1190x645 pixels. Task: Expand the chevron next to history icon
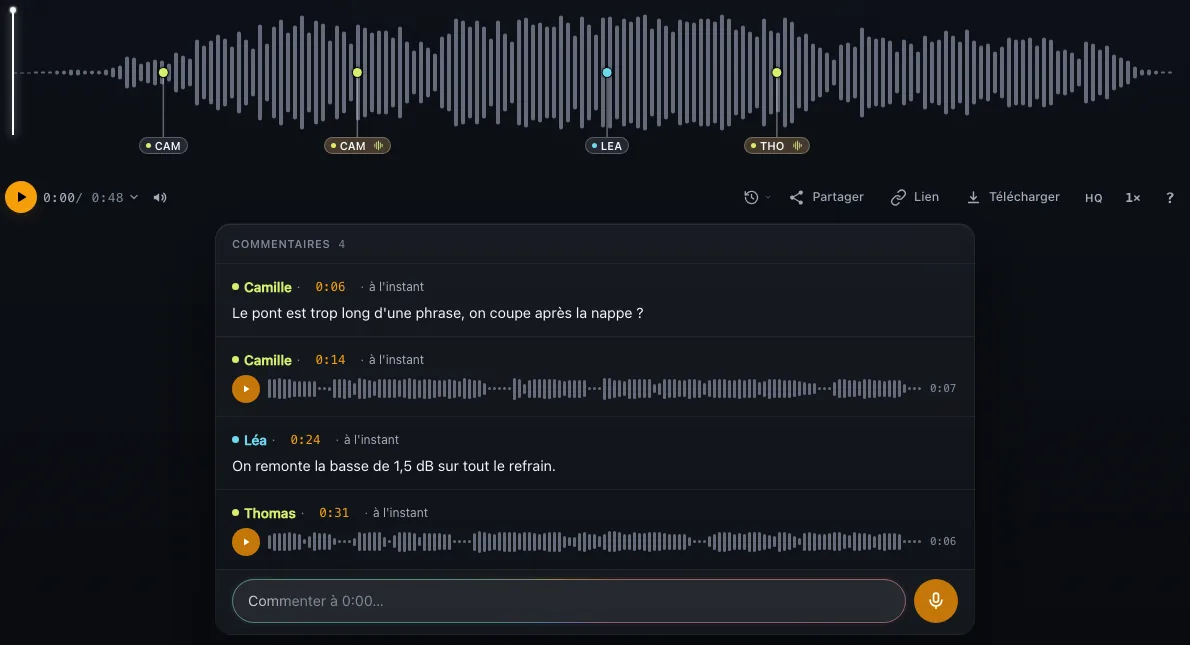(x=768, y=197)
